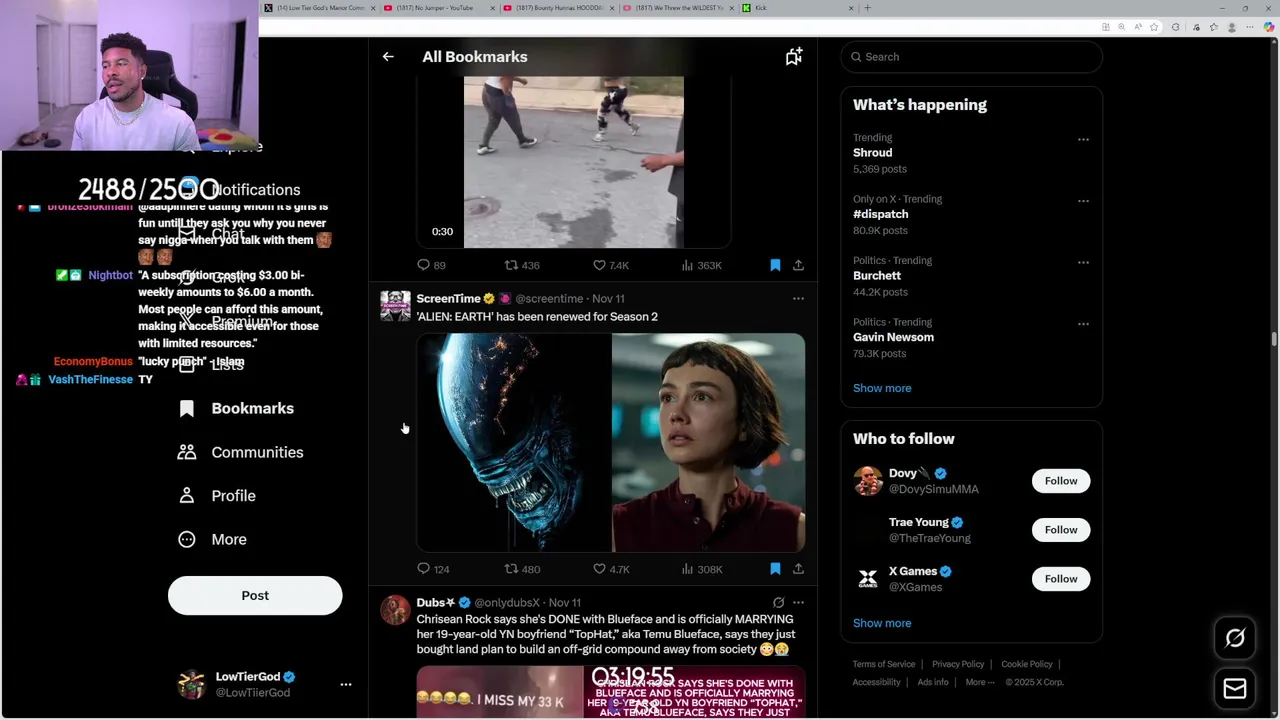The image size is (1280, 720).
Task: Switch to the No Jumper YouTube tab
Action: click(440, 8)
